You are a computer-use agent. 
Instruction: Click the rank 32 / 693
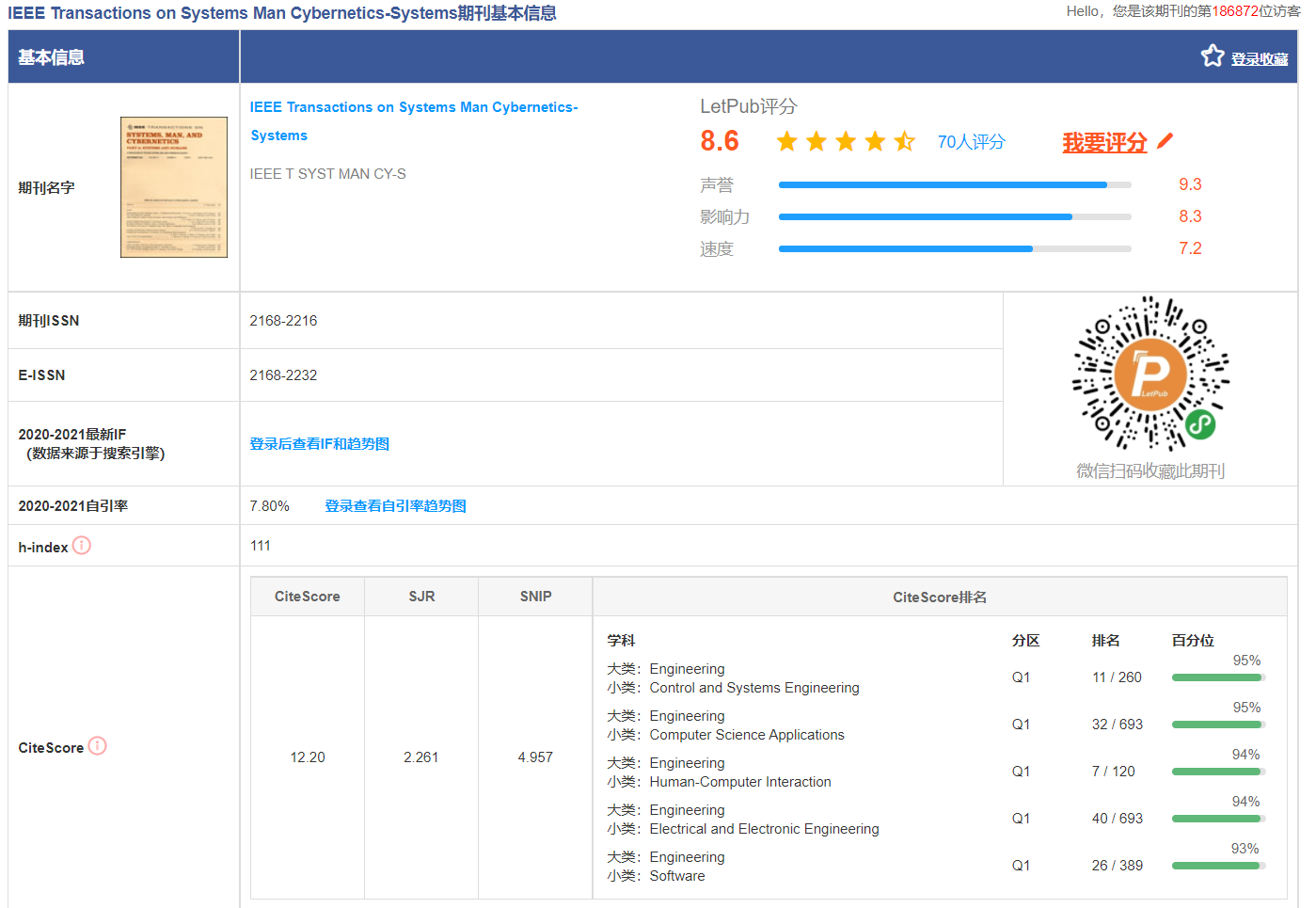pos(1118,725)
